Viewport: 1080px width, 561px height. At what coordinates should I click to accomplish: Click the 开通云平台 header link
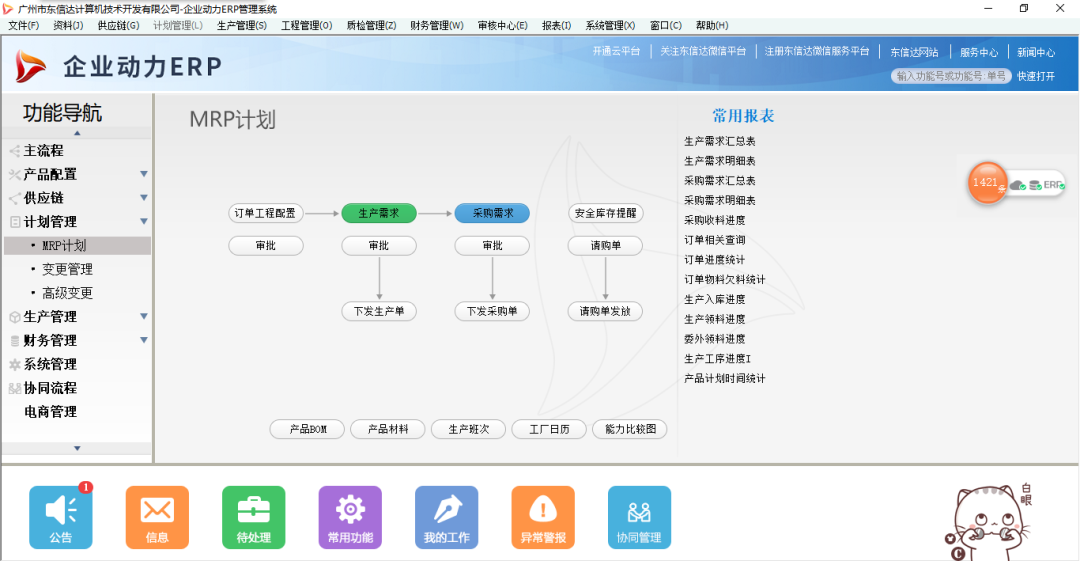click(616, 52)
